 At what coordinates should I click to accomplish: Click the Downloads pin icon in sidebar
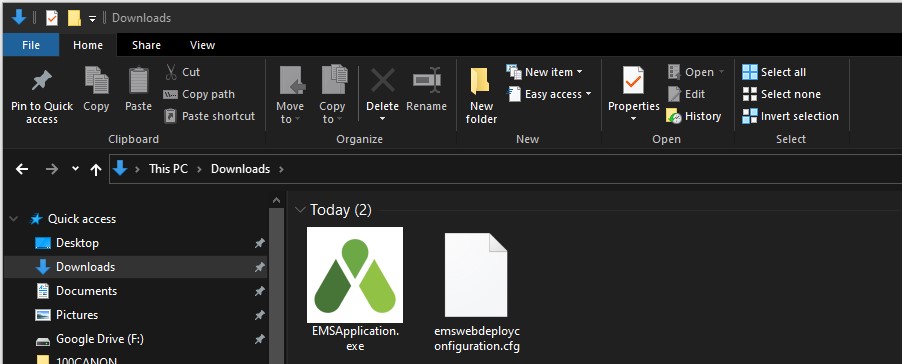(x=259, y=267)
